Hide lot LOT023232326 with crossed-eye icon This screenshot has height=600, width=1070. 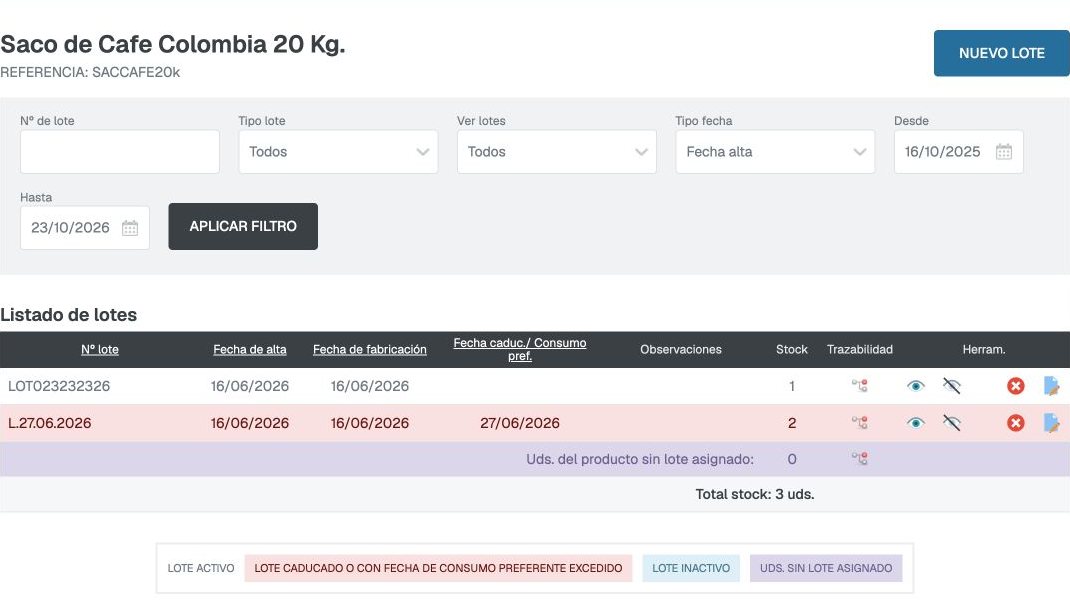click(951, 386)
